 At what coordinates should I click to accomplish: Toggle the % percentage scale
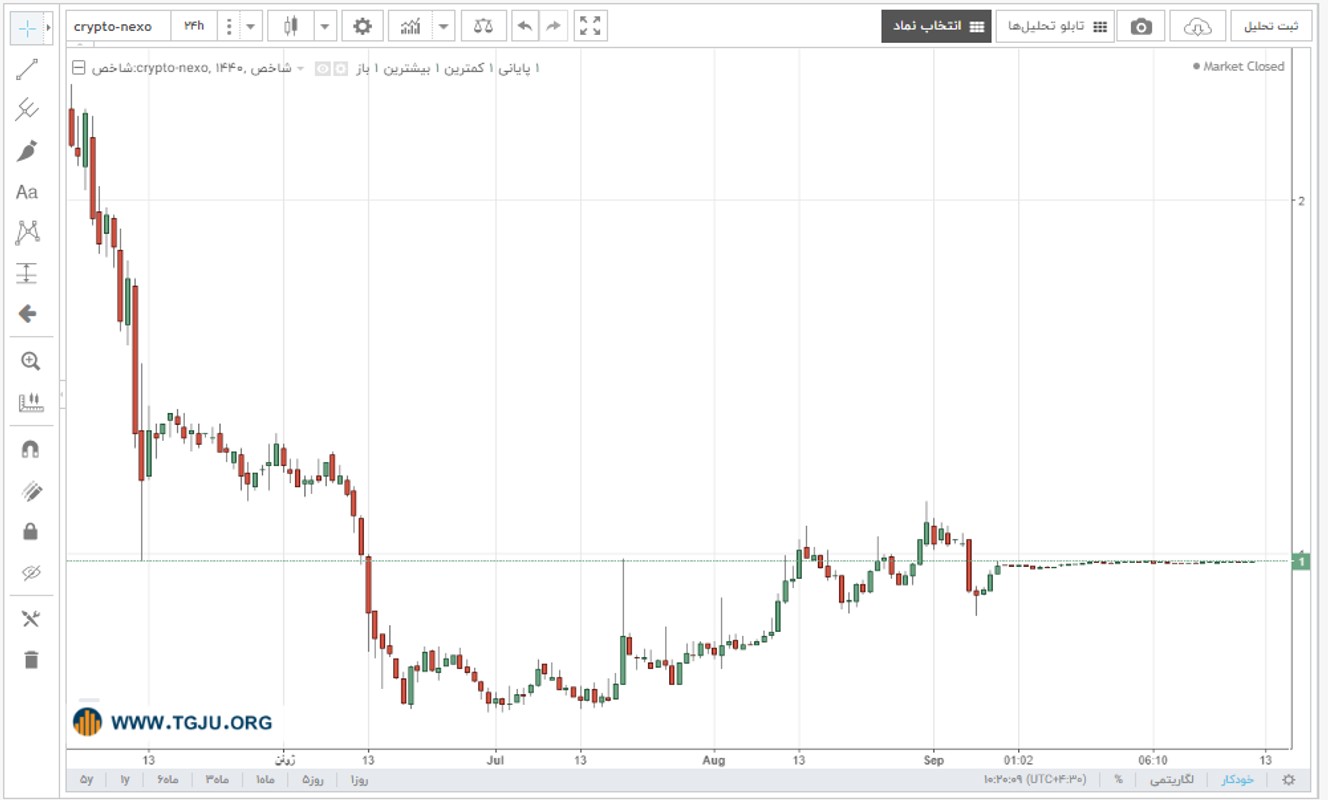click(x=1118, y=779)
